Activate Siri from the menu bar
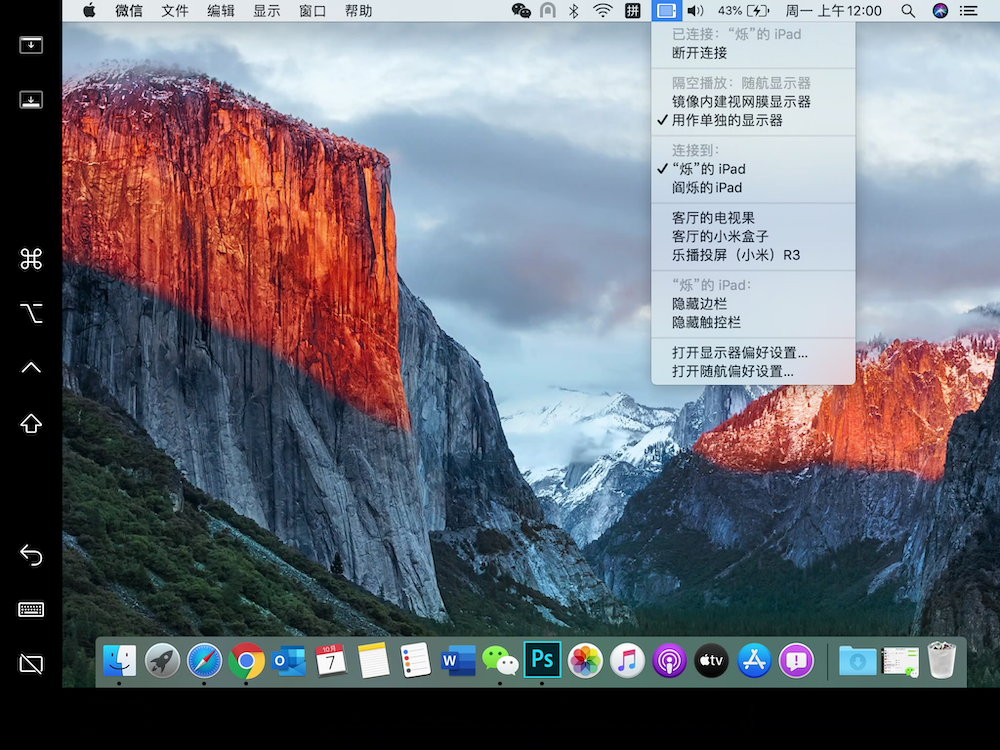1000x750 pixels. (937, 11)
